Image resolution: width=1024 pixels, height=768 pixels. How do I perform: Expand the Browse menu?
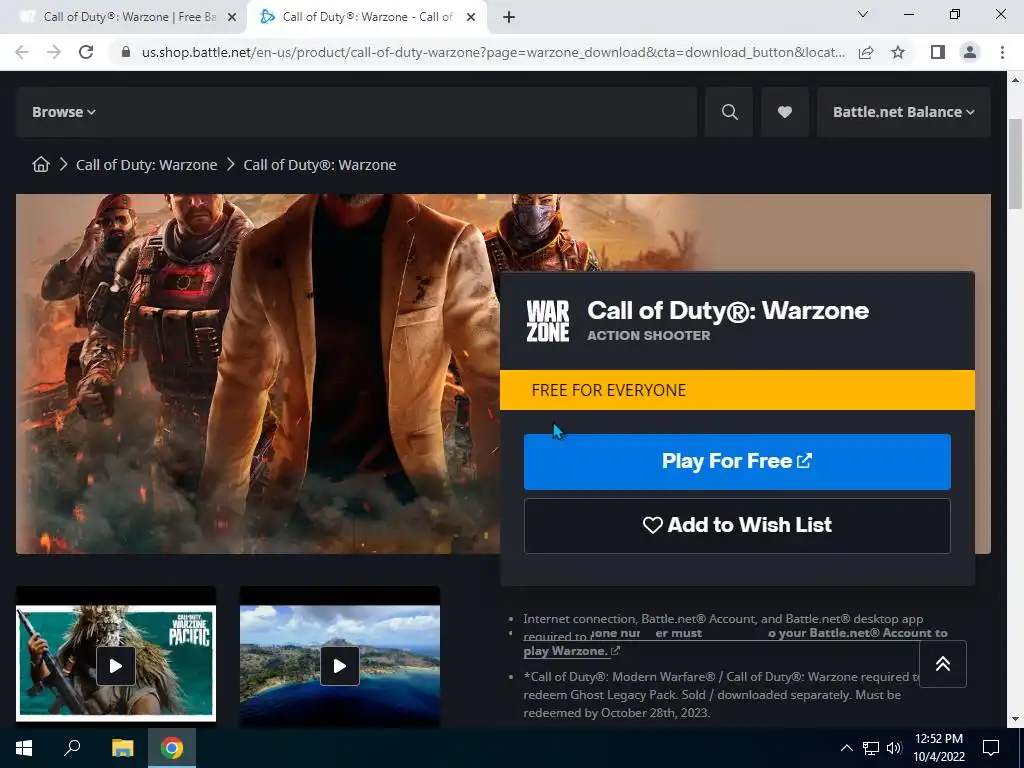tap(63, 112)
